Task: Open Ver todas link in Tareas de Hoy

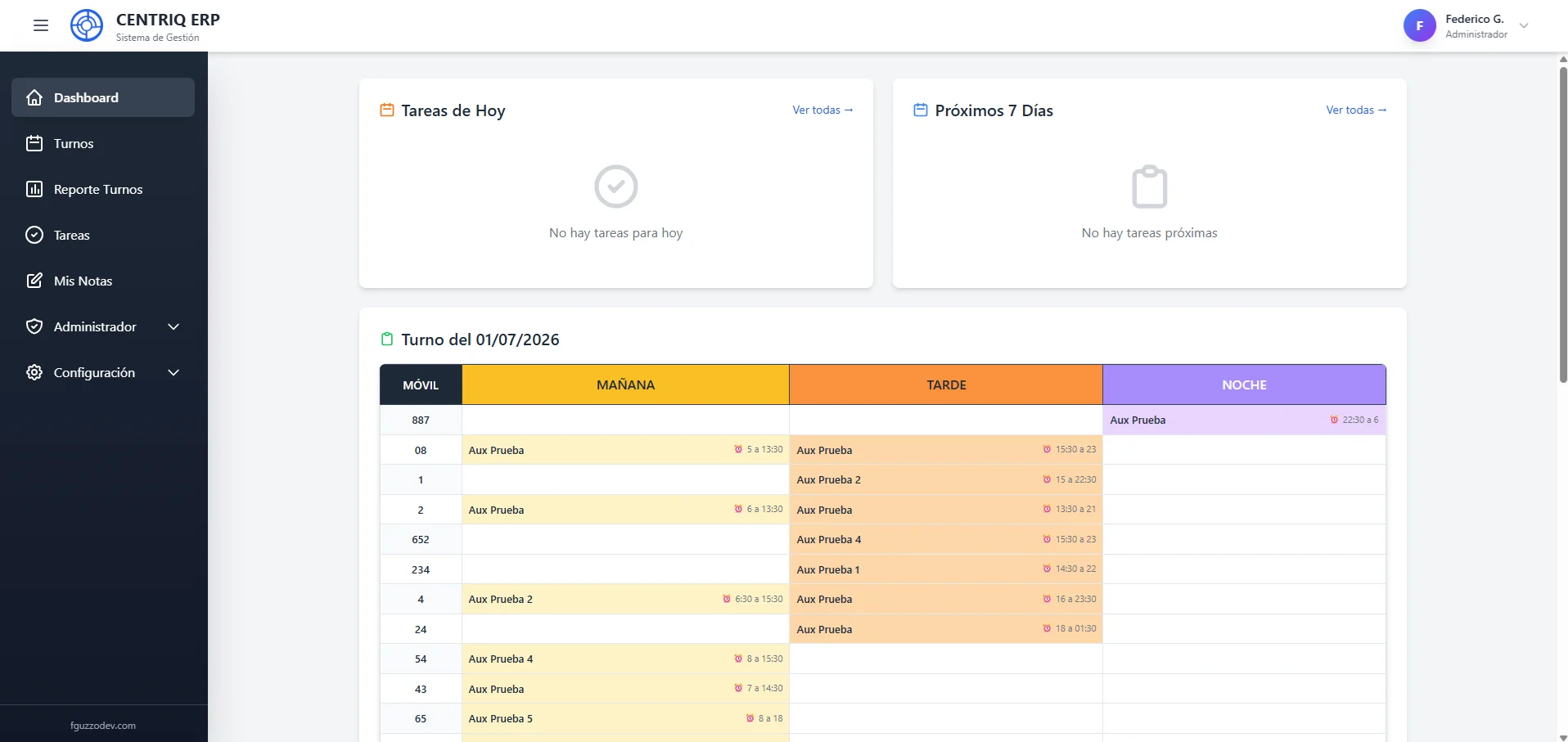Action: point(822,110)
